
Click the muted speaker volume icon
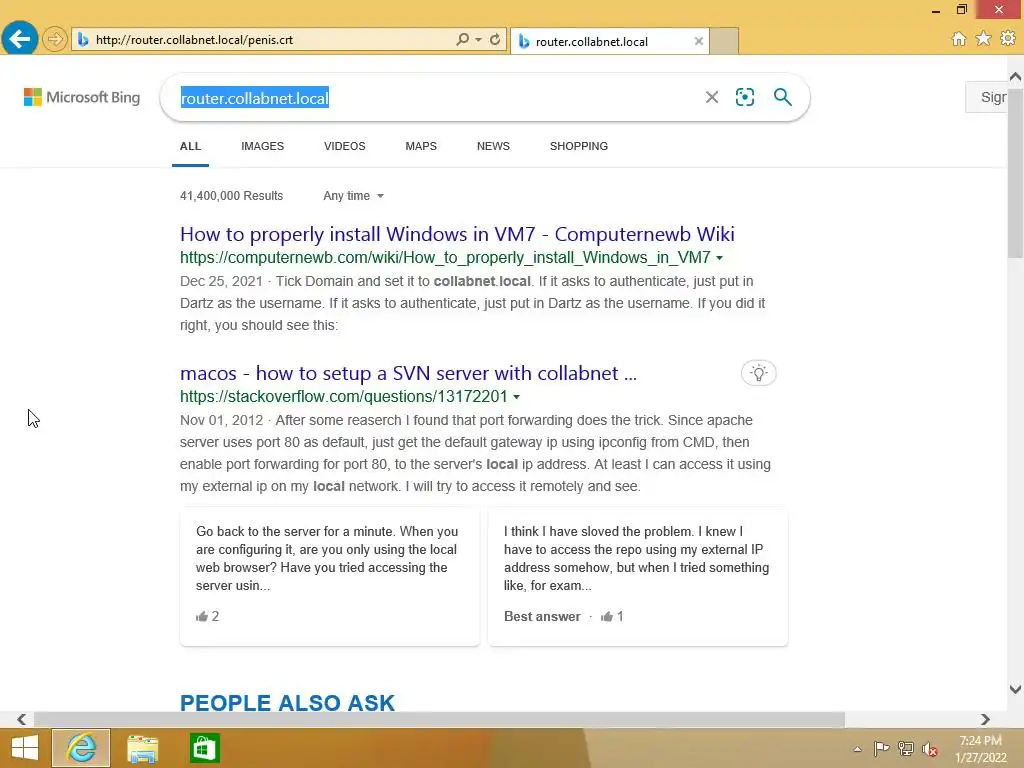(930, 748)
